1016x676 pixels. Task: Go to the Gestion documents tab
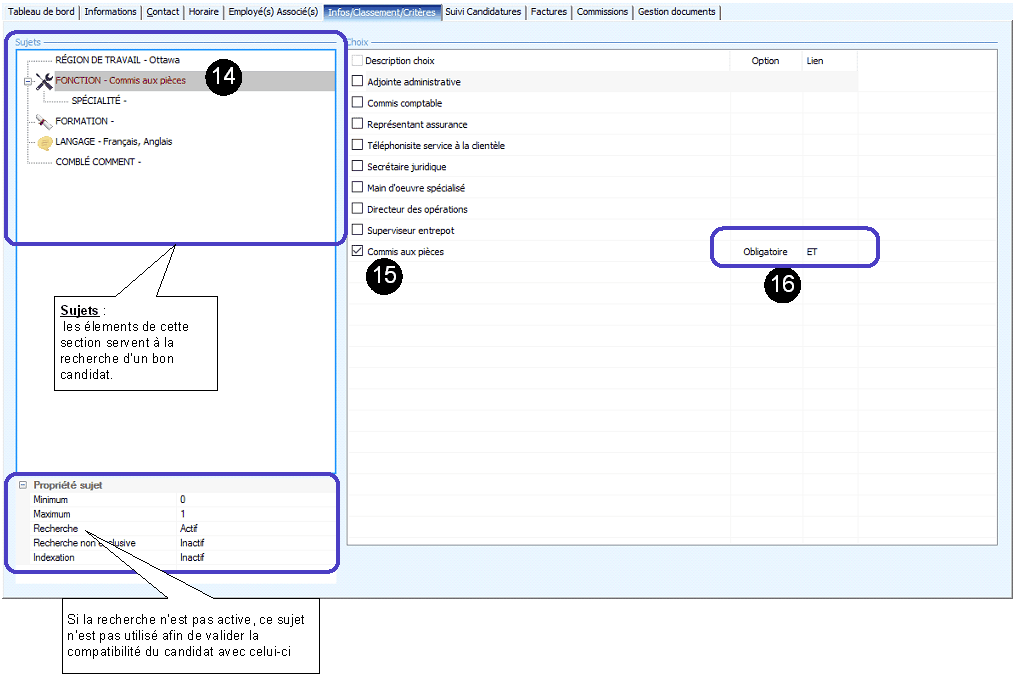pyautogui.click(x=677, y=12)
